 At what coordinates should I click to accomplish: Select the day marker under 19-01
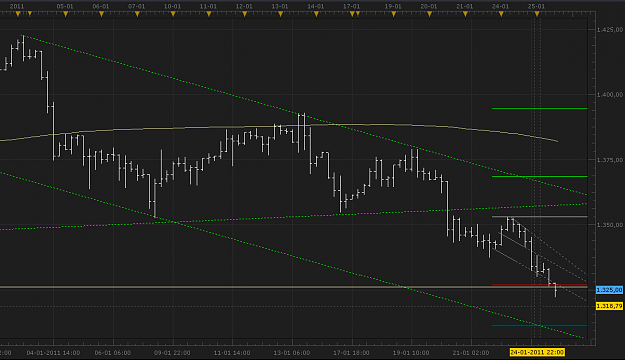coord(394,14)
